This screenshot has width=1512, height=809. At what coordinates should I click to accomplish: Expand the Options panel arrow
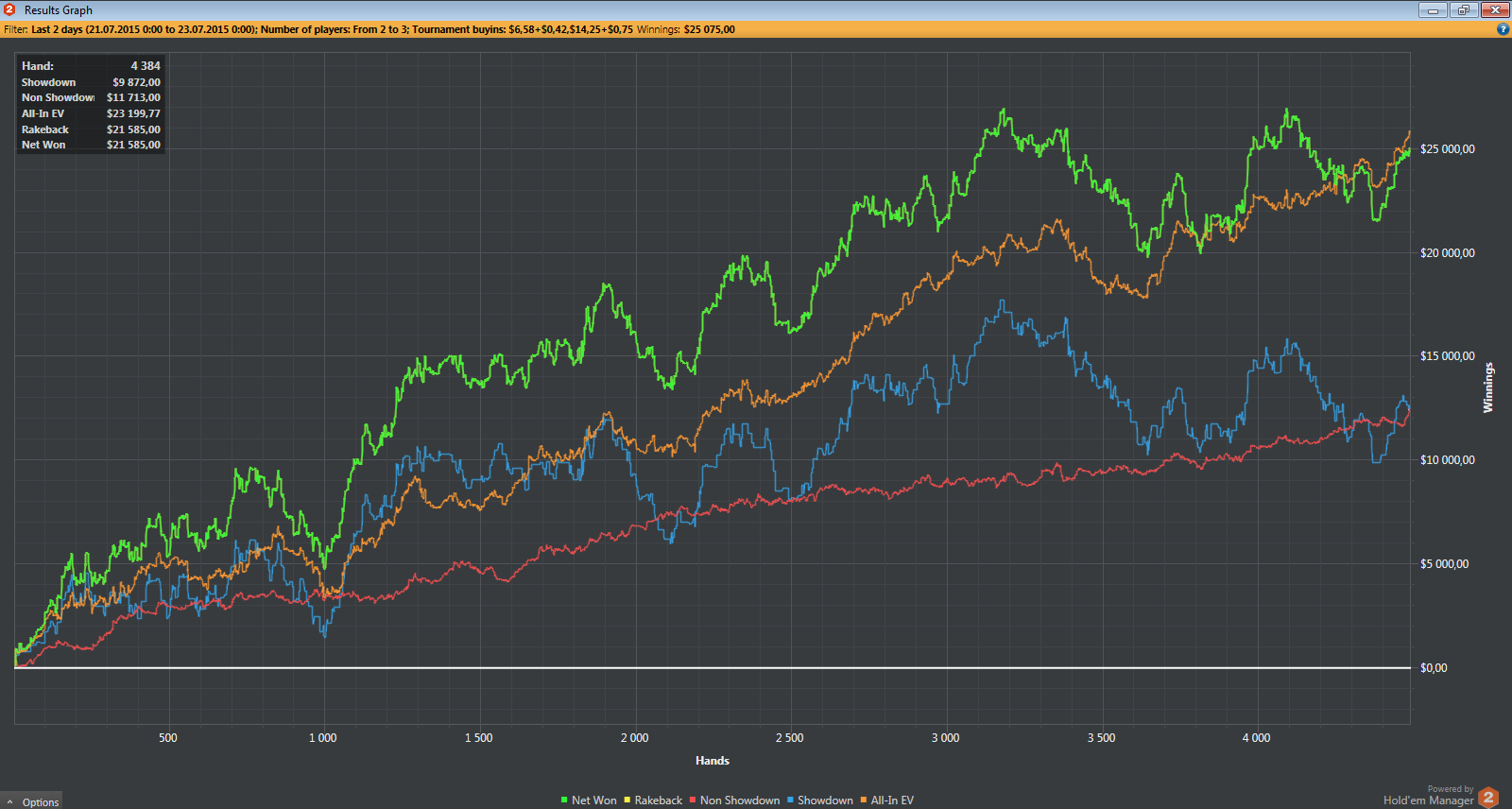[9, 802]
